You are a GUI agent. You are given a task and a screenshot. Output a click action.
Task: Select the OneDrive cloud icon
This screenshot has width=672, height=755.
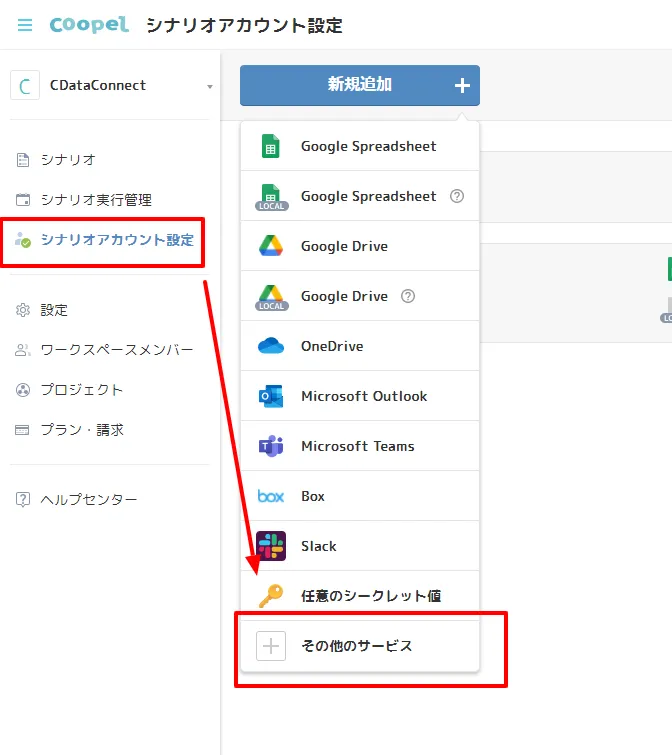pos(271,346)
